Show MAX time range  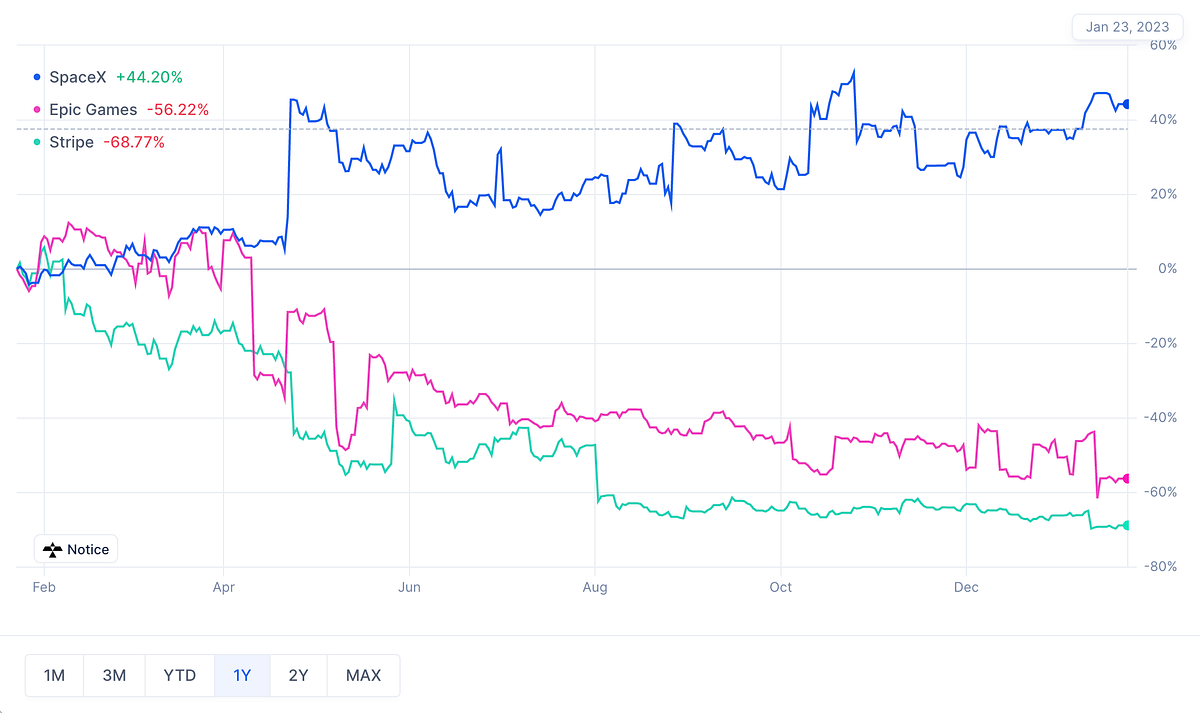pos(363,675)
